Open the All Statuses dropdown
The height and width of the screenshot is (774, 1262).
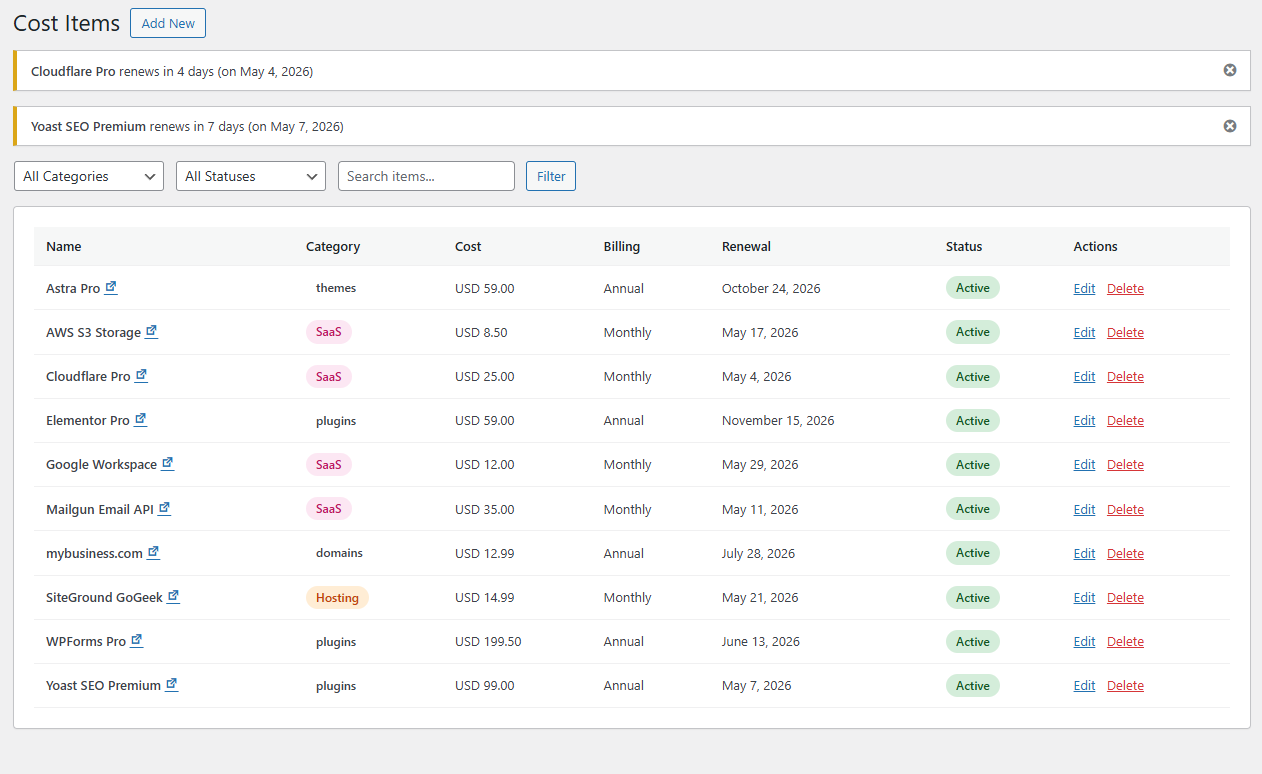click(251, 176)
